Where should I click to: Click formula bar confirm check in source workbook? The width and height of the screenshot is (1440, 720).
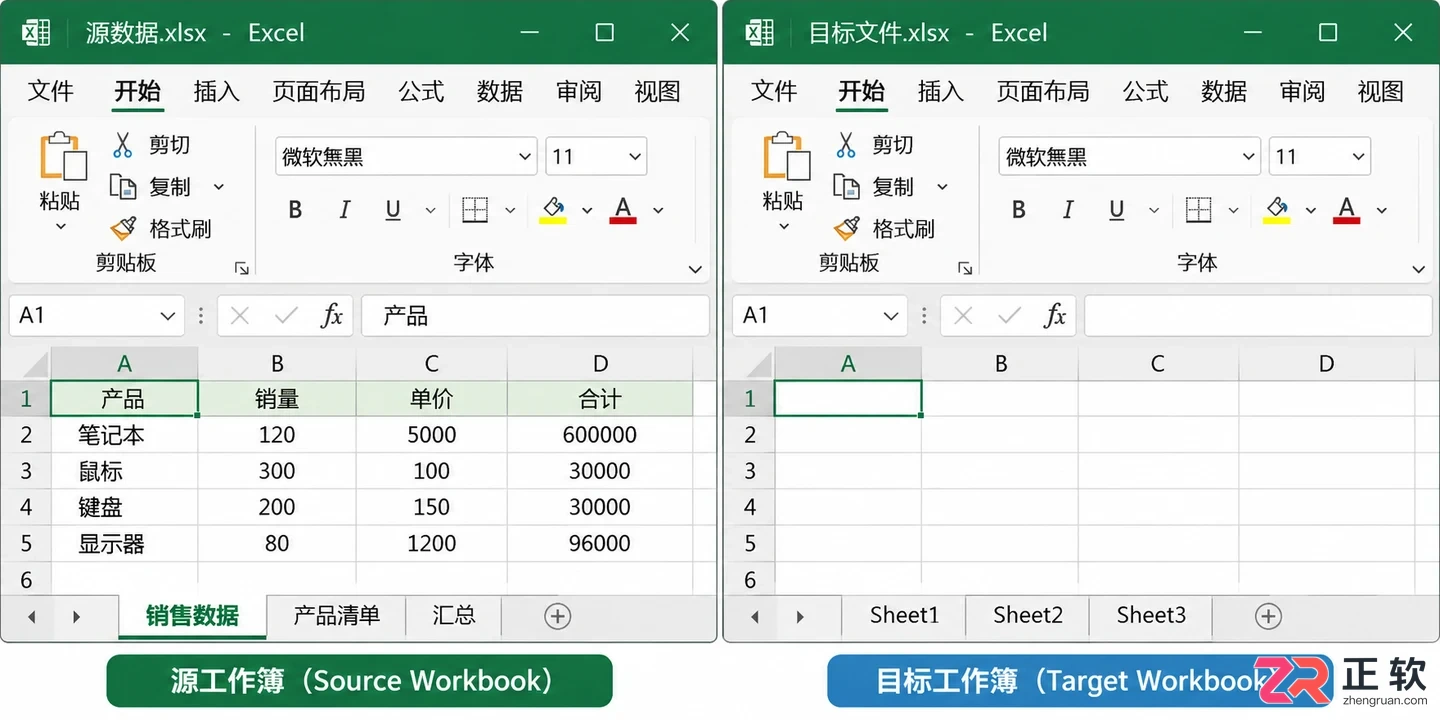click(x=286, y=316)
